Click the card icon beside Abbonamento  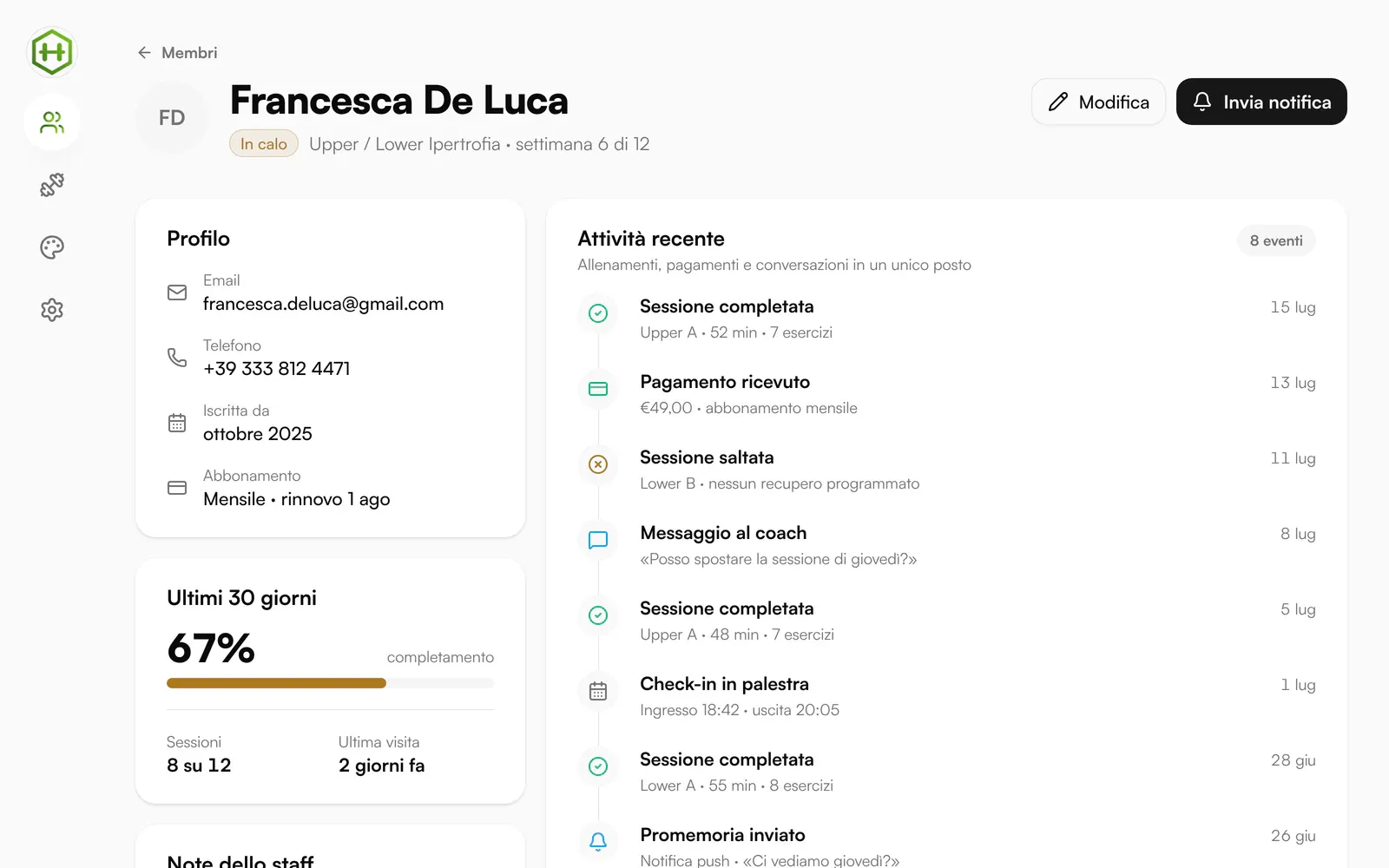pyautogui.click(x=177, y=488)
